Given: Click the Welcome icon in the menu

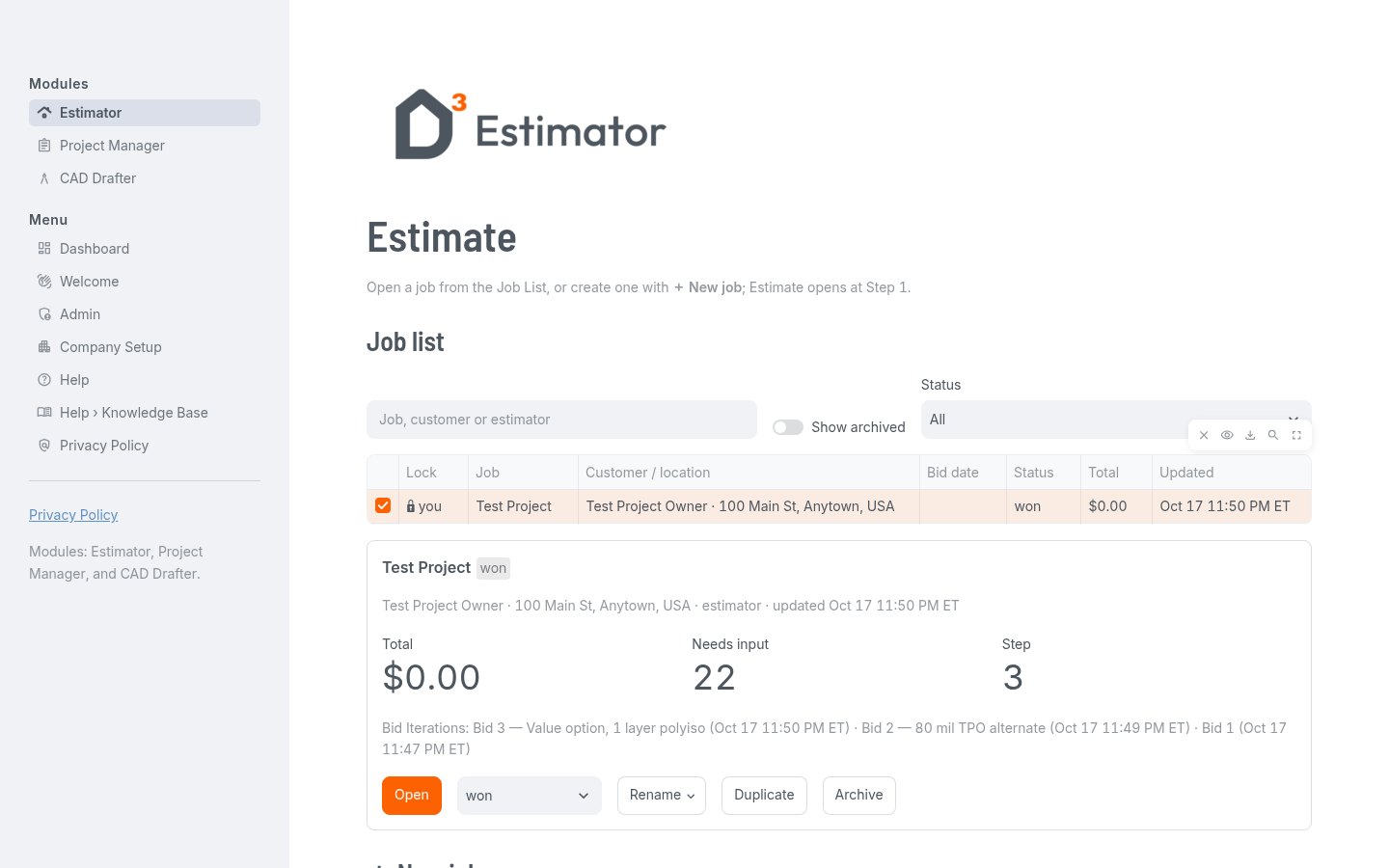Looking at the screenshot, I should (x=44, y=282).
